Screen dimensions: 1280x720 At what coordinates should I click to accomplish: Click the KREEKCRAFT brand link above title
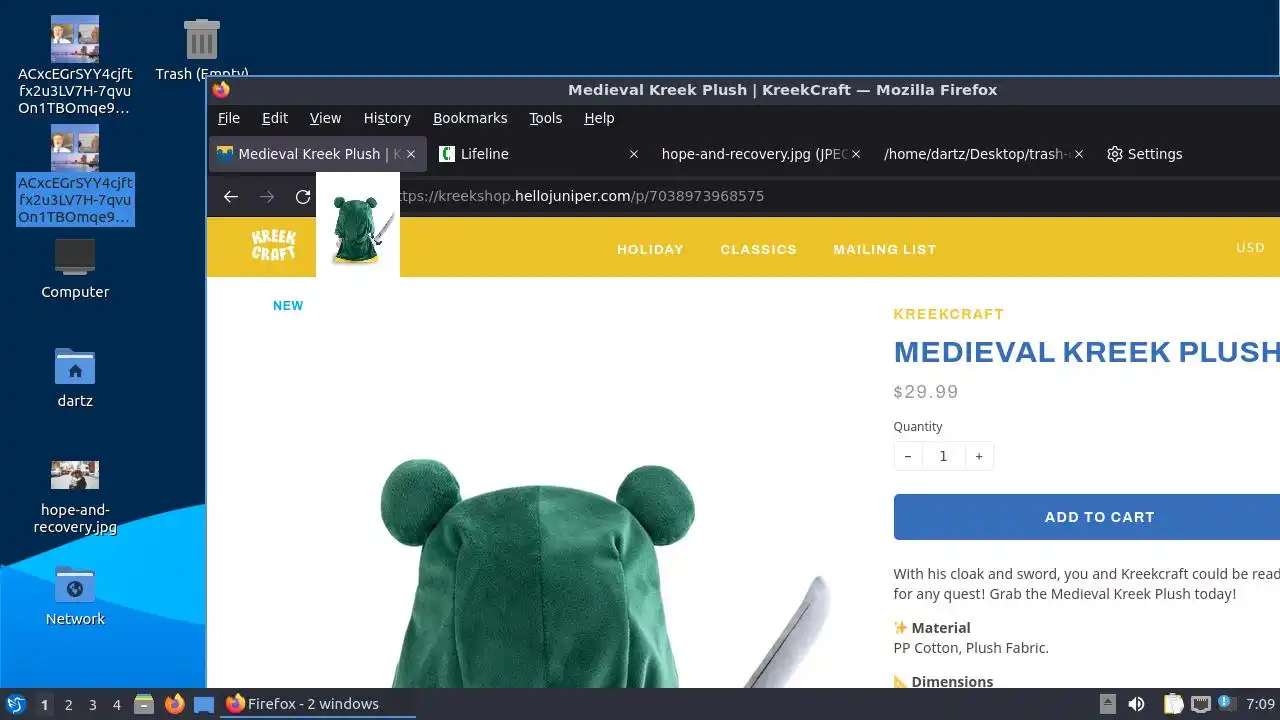pyautogui.click(x=949, y=314)
